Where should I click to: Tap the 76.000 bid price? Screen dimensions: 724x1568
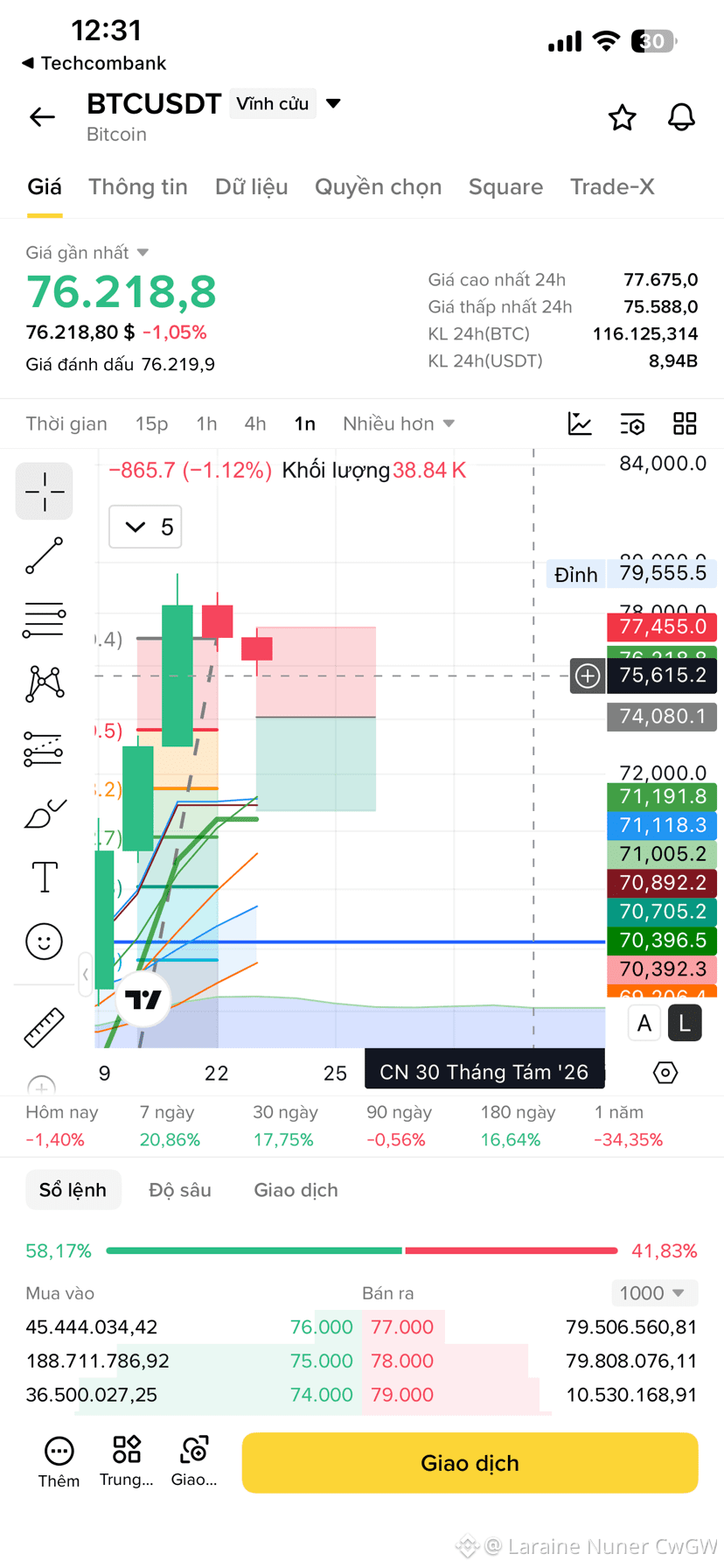tap(321, 1327)
